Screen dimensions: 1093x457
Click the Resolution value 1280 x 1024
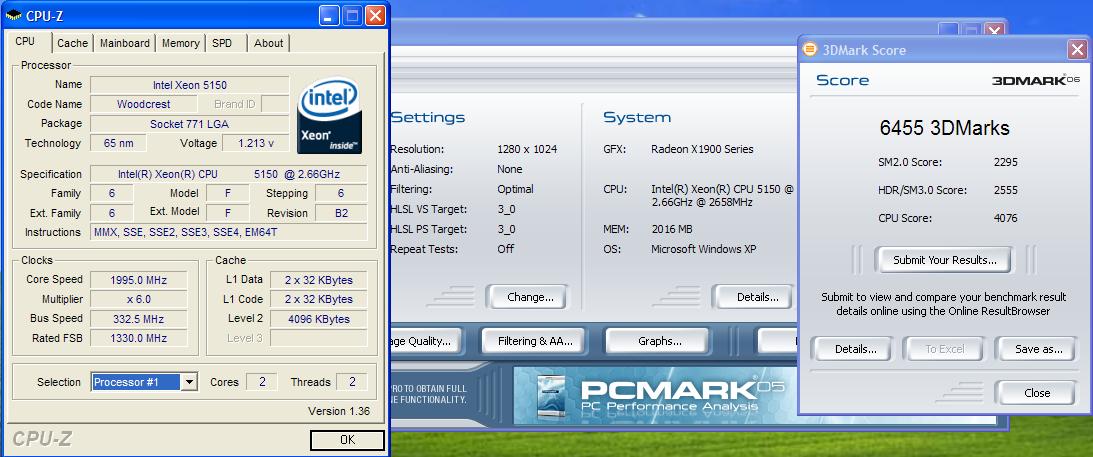click(527, 149)
